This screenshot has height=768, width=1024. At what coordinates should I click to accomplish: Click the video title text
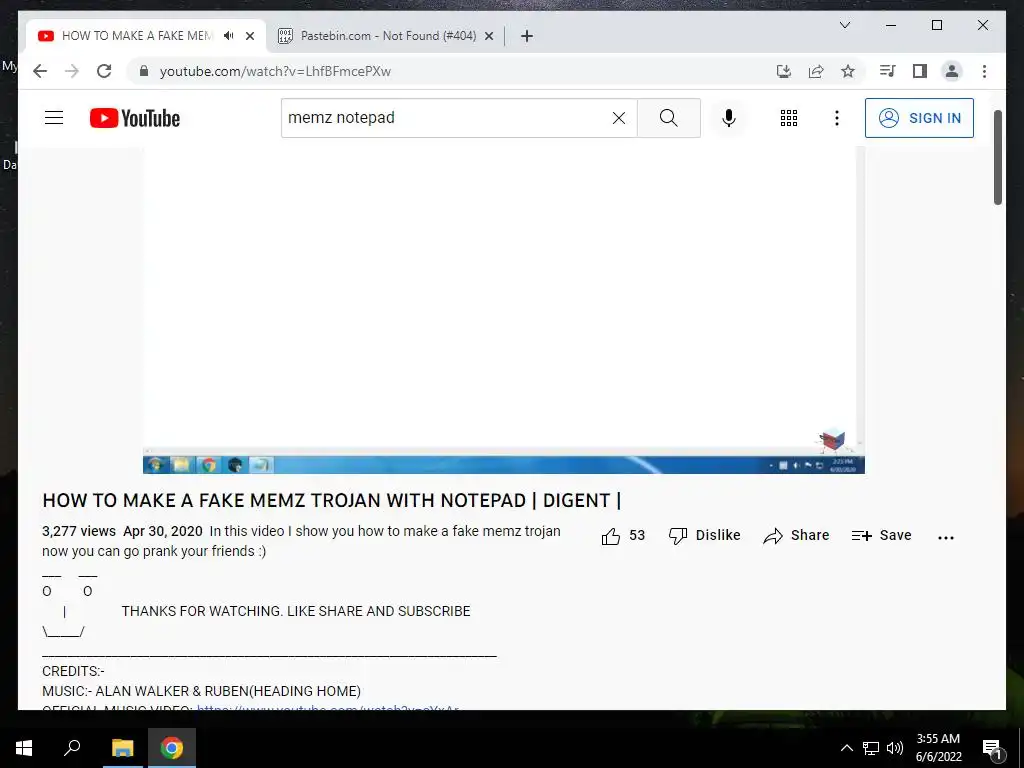[x=332, y=501]
